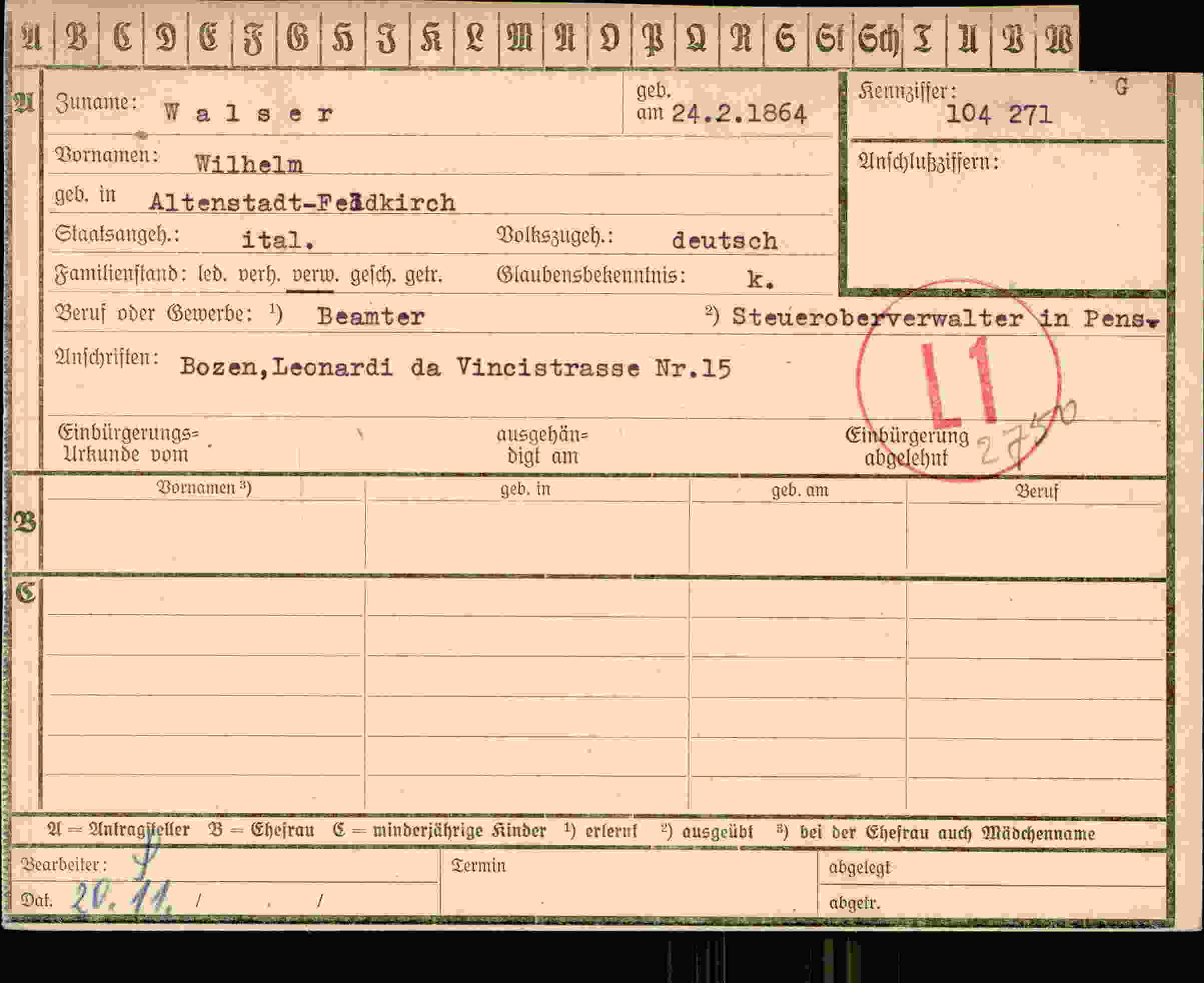1204x983 pixels.
Task: Click the 'Beruf' column header
Action: (1036, 491)
